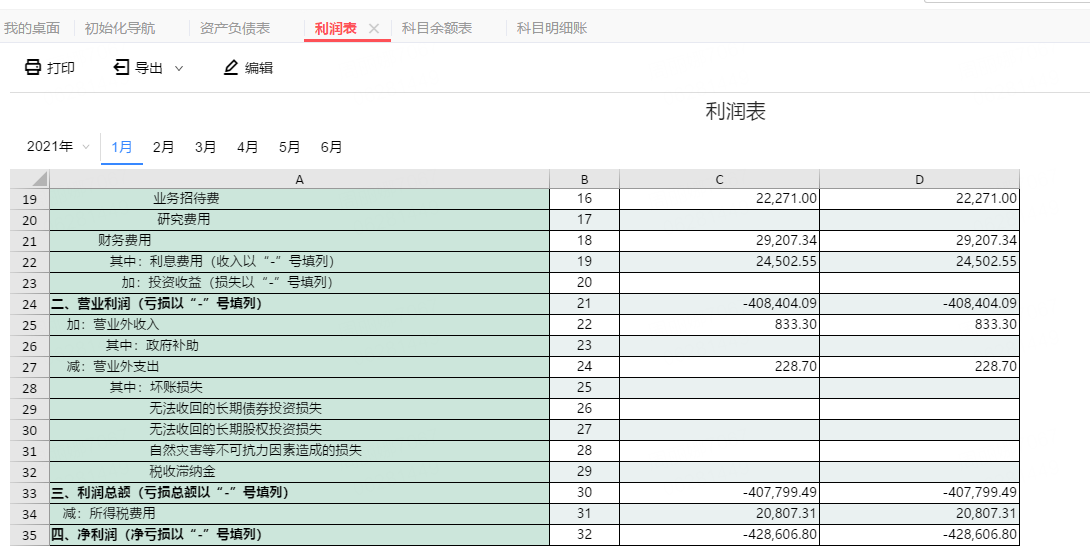Click the 业务招待费 cell
Image resolution: width=1090 pixels, height=554 pixels.
(x=300, y=199)
